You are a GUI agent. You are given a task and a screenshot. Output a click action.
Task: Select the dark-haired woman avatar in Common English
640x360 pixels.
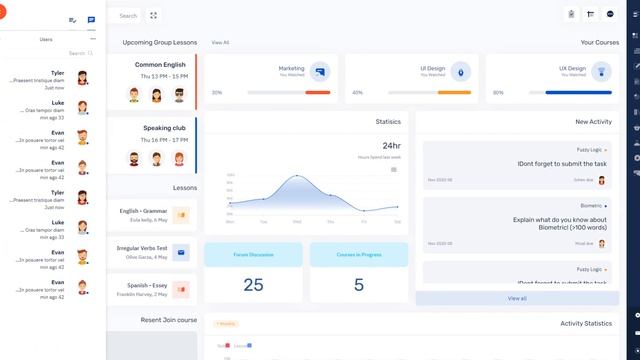[x=156, y=95]
